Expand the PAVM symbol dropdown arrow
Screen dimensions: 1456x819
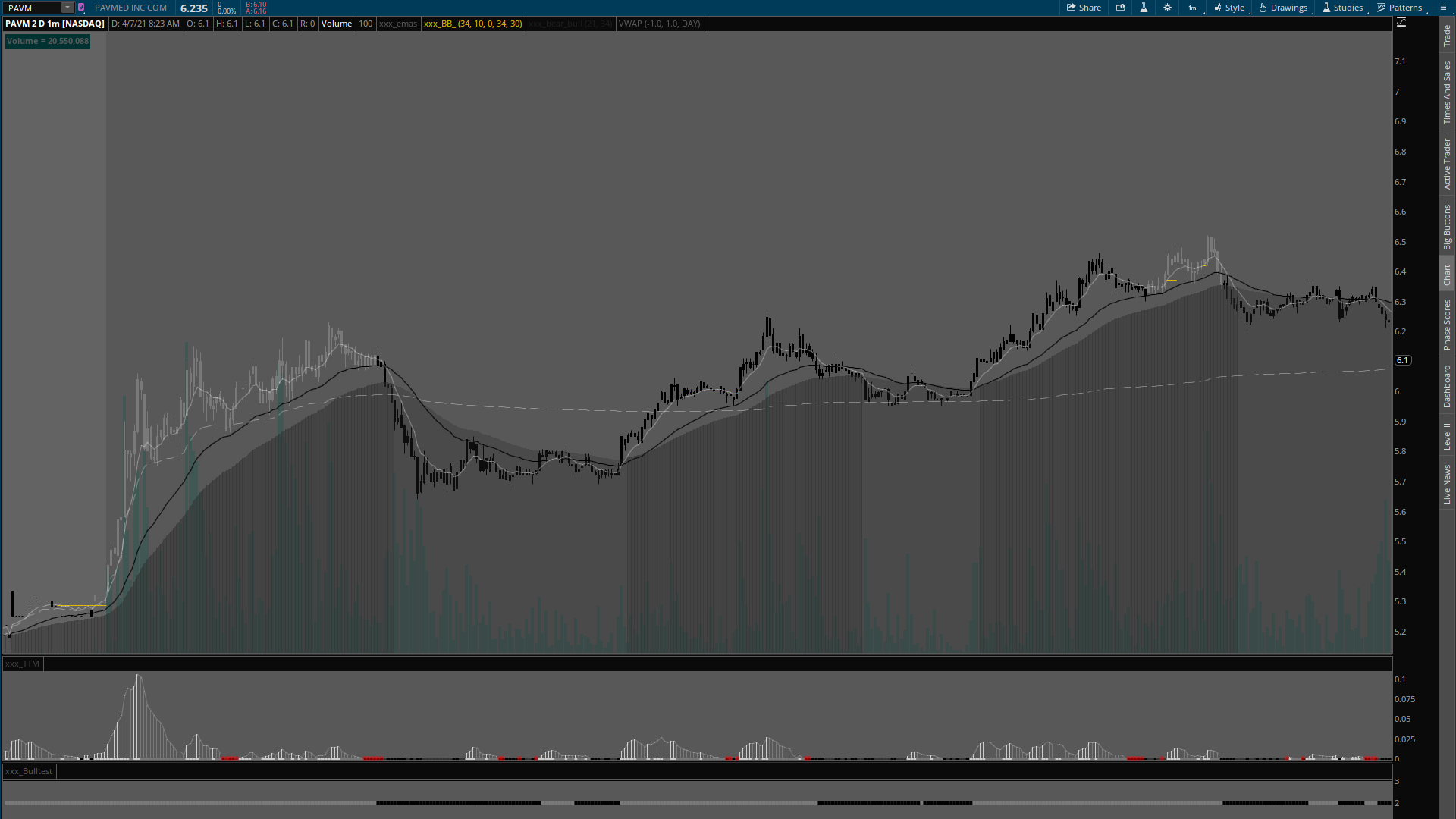[67, 8]
